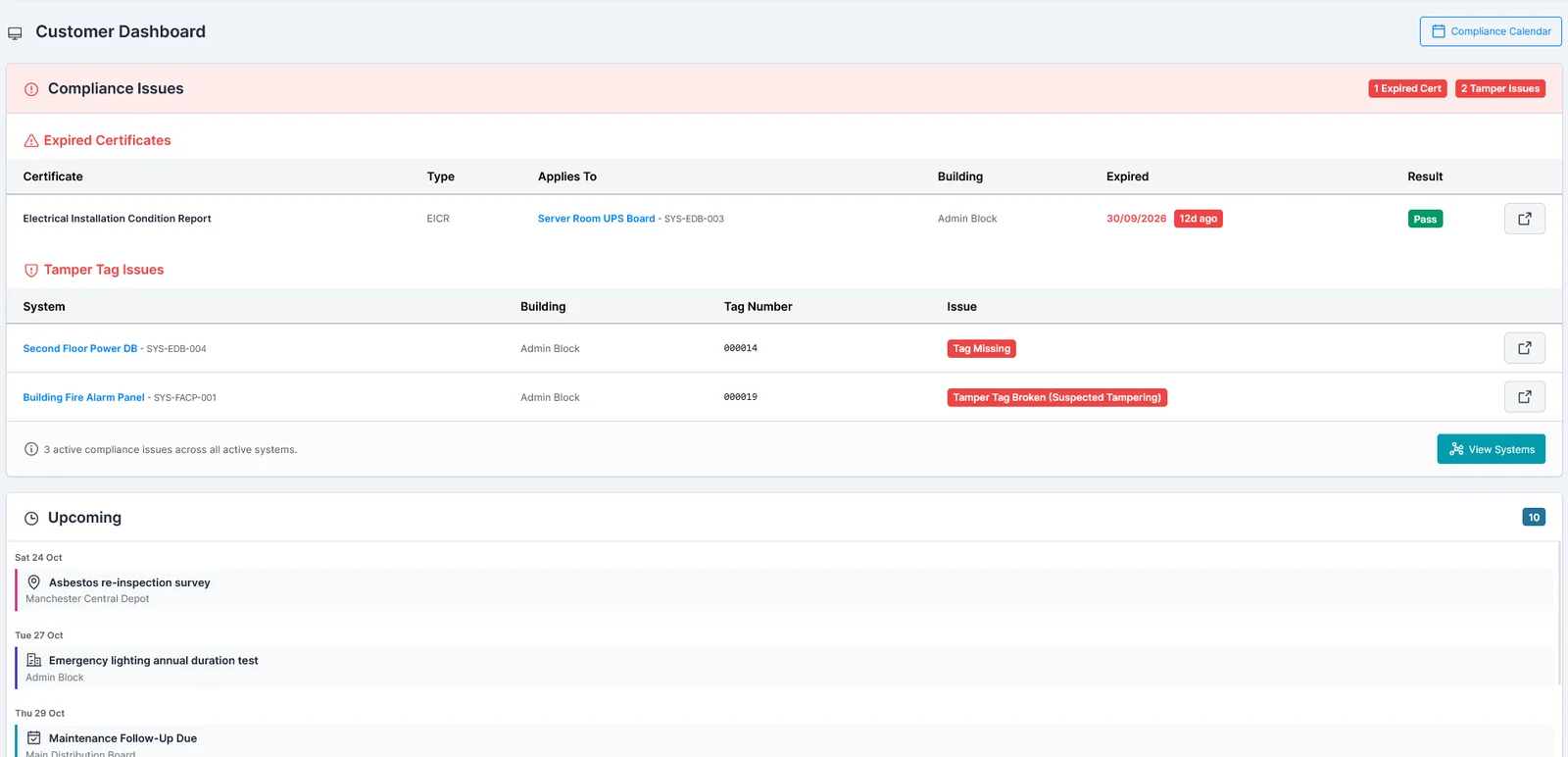This screenshot has height=757, width=1568.
Task: Click the 2 Tamper Issues badge
Action: (x=1500, y=88)
